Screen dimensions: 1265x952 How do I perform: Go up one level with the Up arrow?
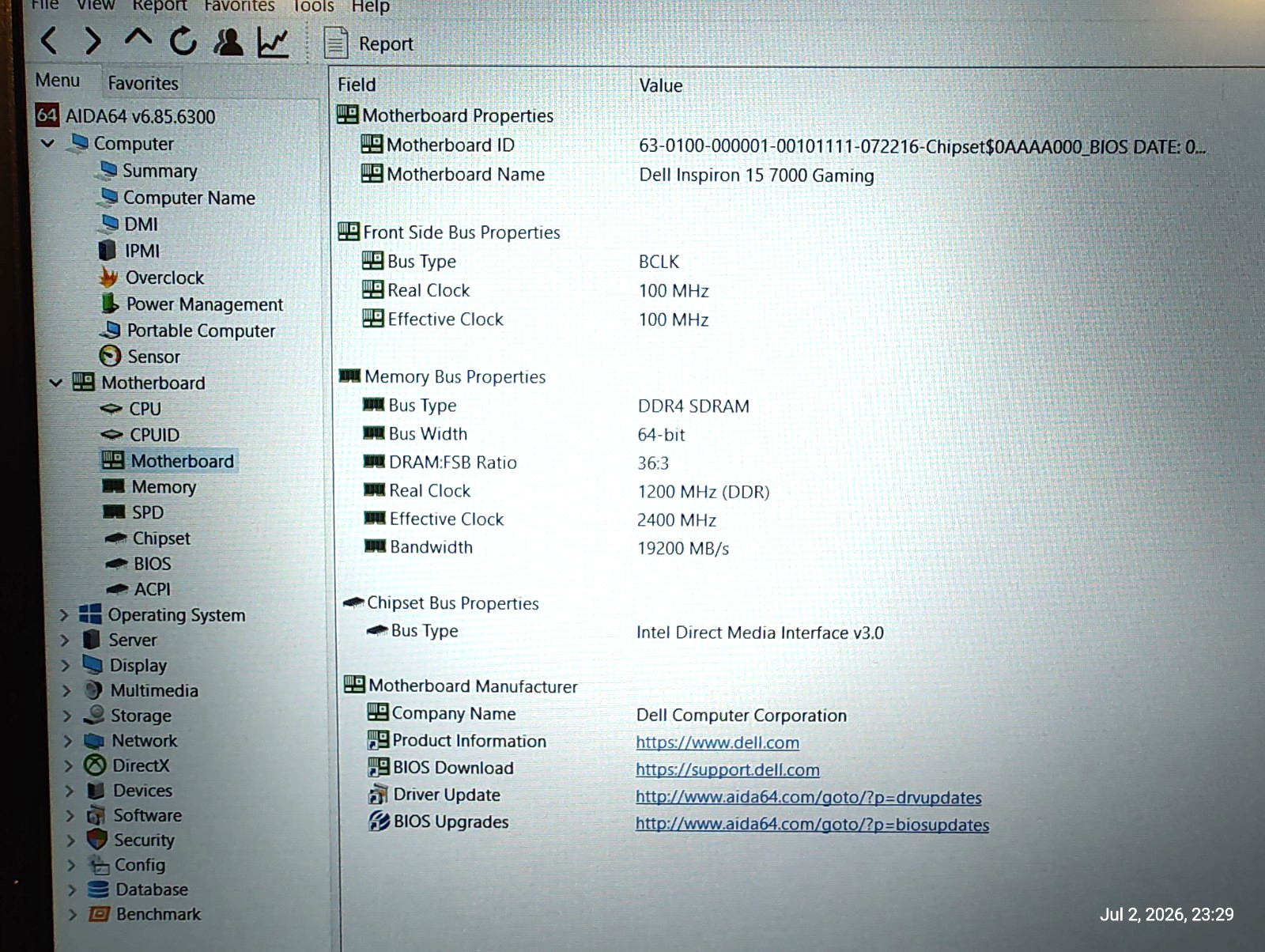tap(138, 38)
